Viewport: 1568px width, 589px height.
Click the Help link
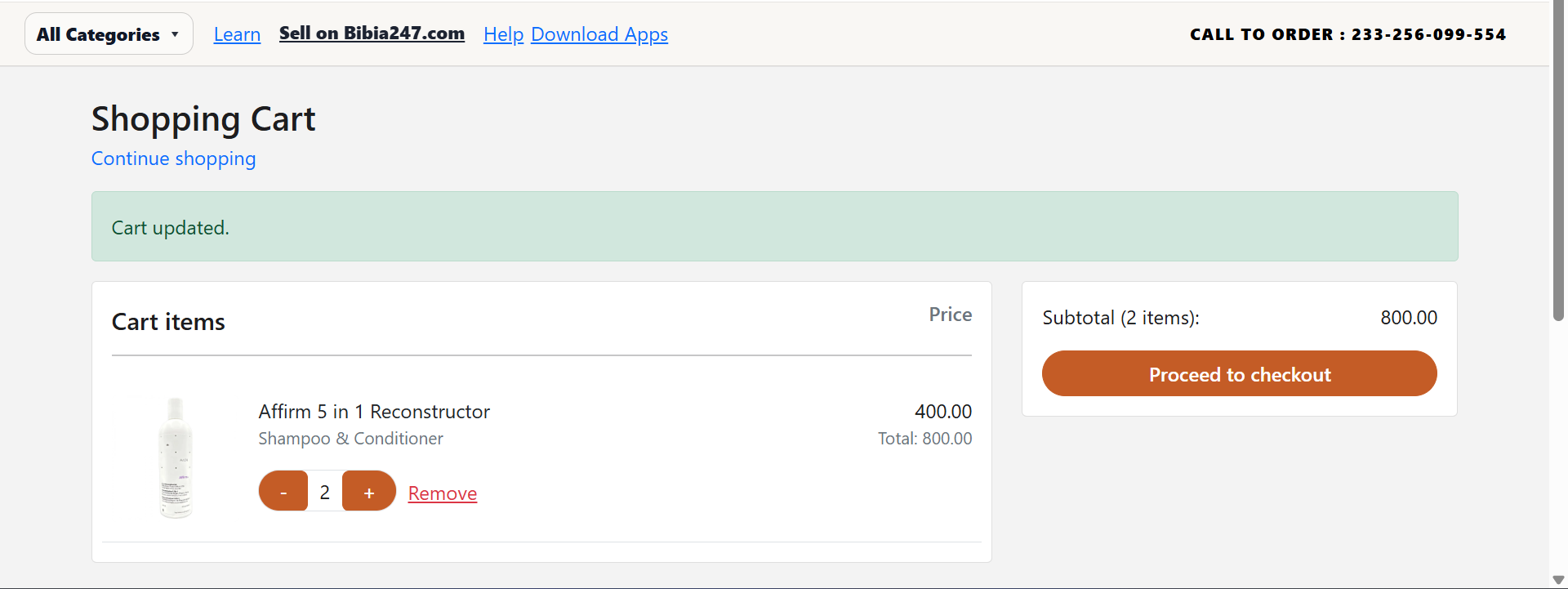click(503, 33)
